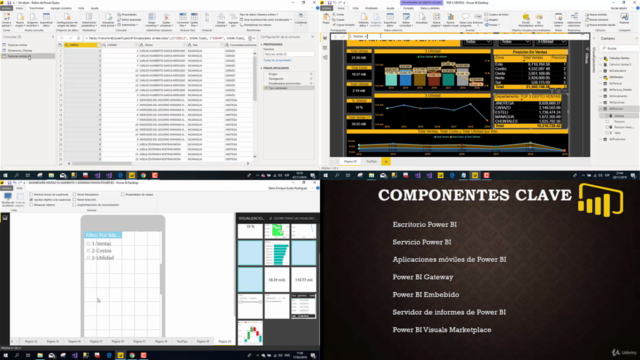Click Editar consultas in the TOP 5 VENTAS ribbon
The width and height of the screenshot is (640, 360).
(406, 20)
